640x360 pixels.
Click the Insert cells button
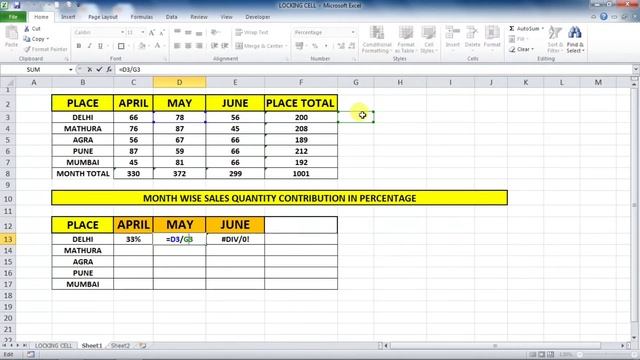(452, 38)
